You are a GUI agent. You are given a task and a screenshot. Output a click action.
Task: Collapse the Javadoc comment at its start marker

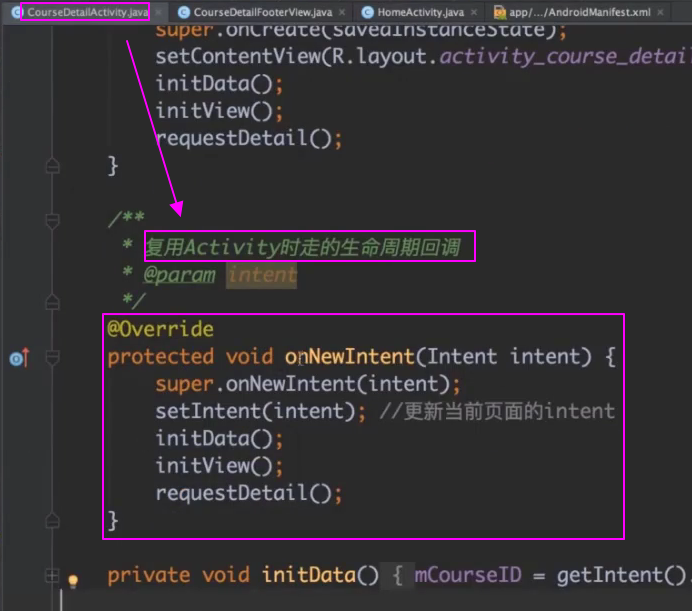point(53,221)
